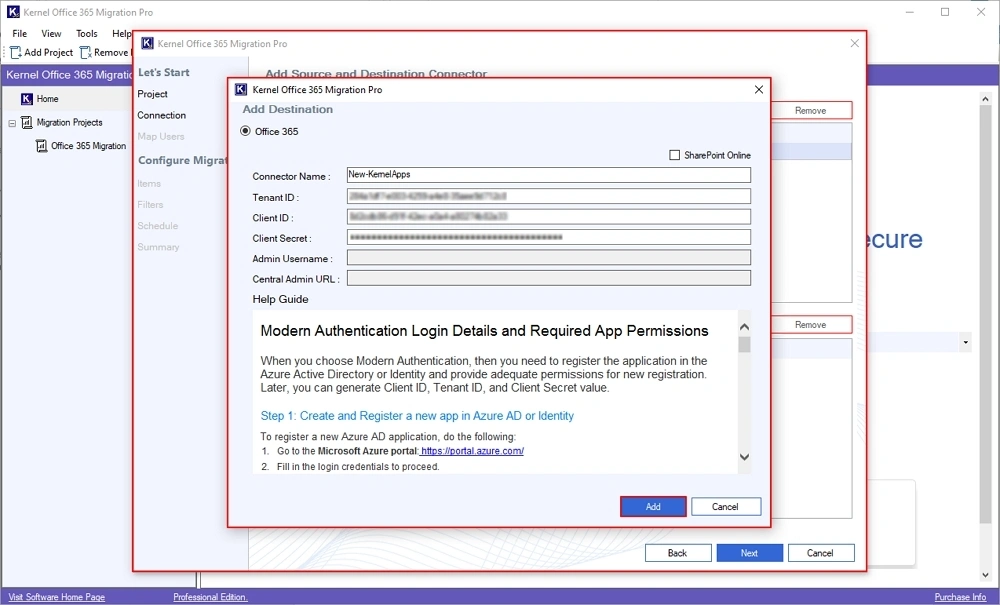Click the Kernel icon on the connector dialog
This screenshot has width=1000, height=605.
pyautogui.click(x=146, y=43)
